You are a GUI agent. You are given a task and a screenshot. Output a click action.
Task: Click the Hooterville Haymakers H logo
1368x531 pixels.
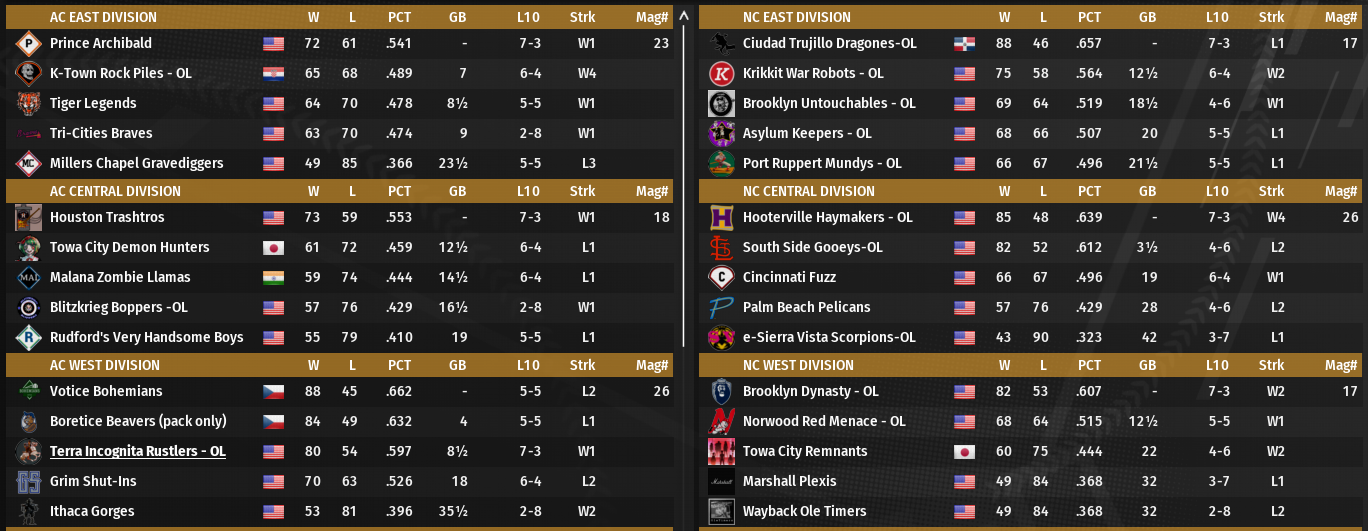(x=721, y=217)
